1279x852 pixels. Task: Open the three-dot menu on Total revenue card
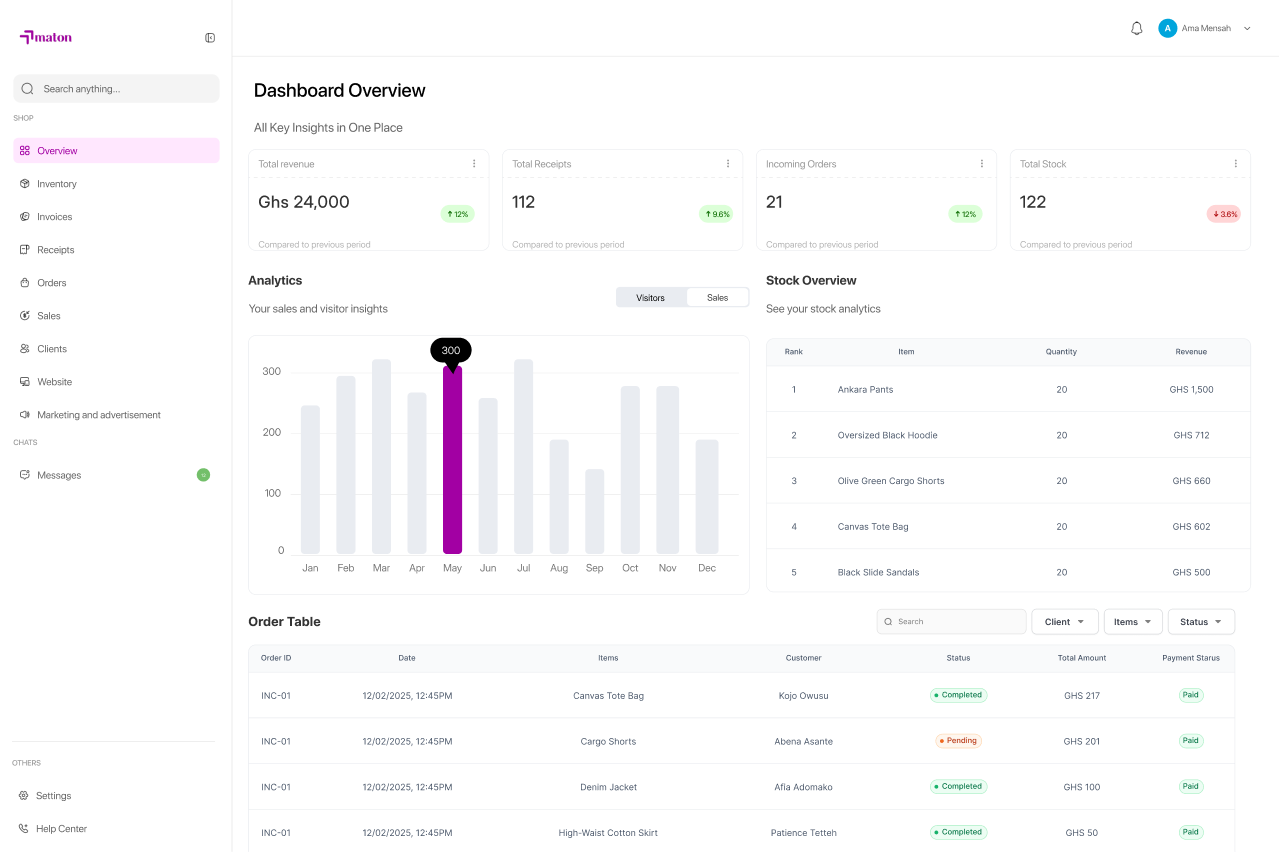(x=474, y=164)
